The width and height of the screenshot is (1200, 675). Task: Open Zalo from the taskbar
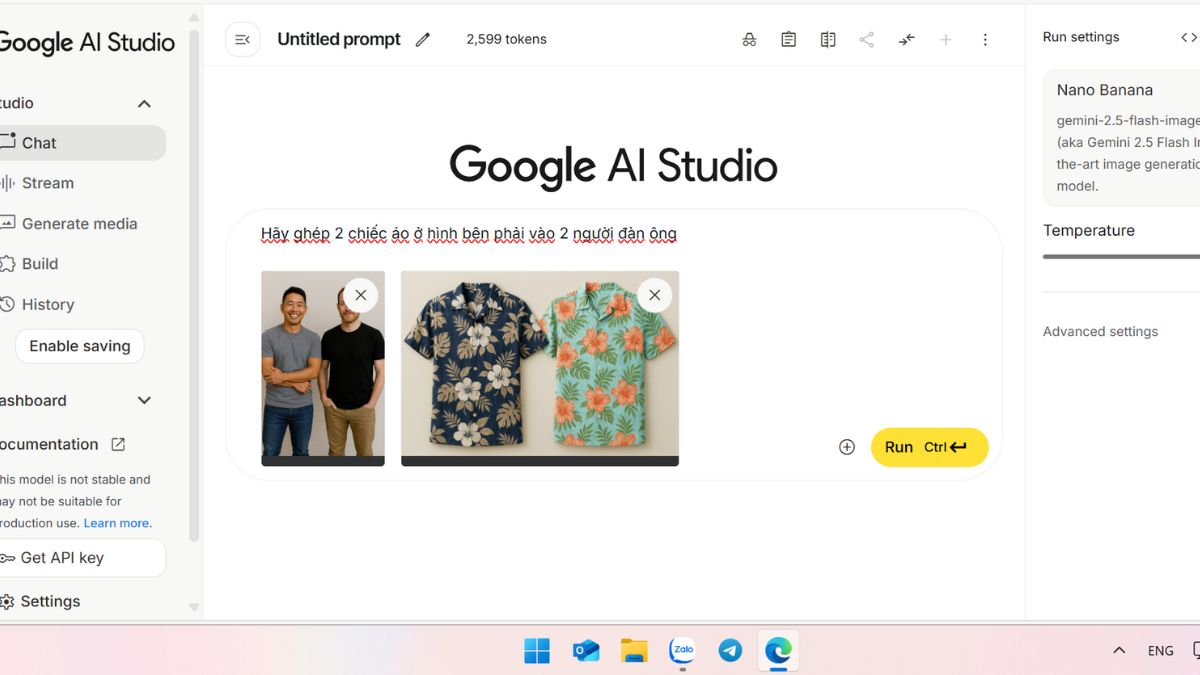[x=683, y=651]
